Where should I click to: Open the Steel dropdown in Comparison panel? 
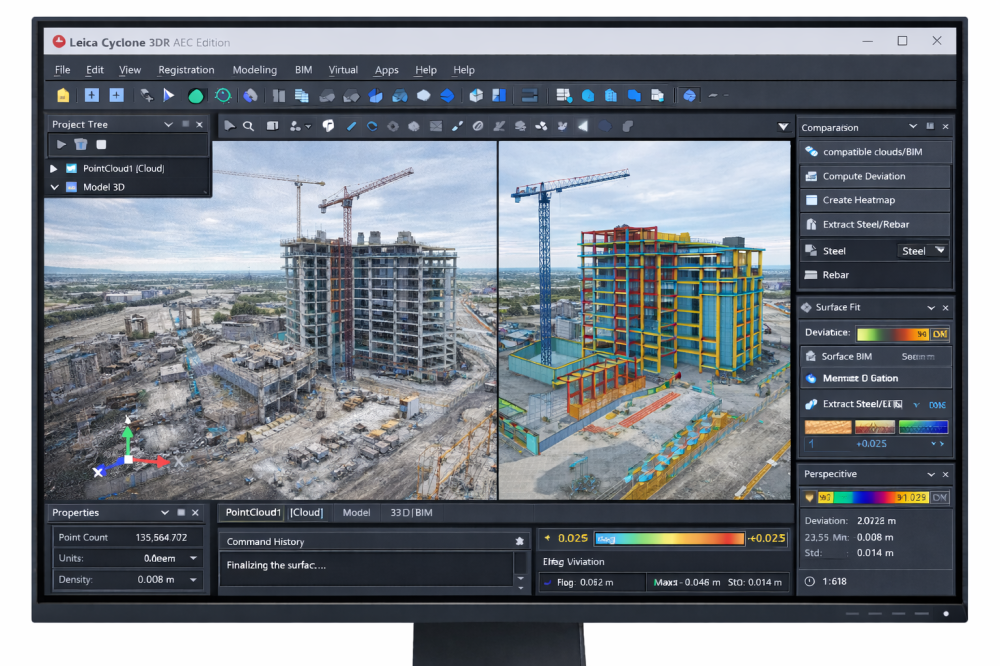click(922, 251)
